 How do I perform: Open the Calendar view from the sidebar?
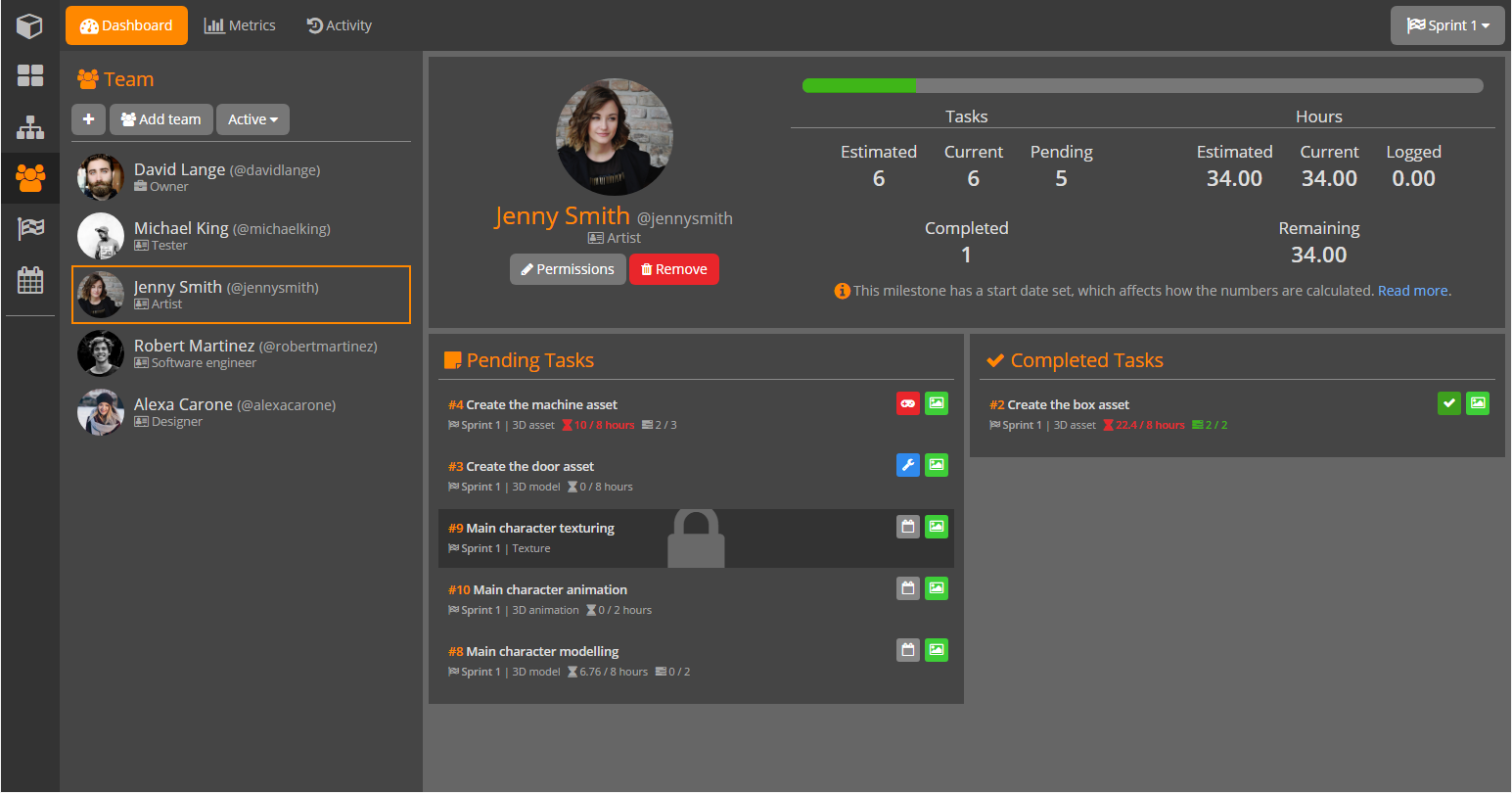tap(29, 279)
